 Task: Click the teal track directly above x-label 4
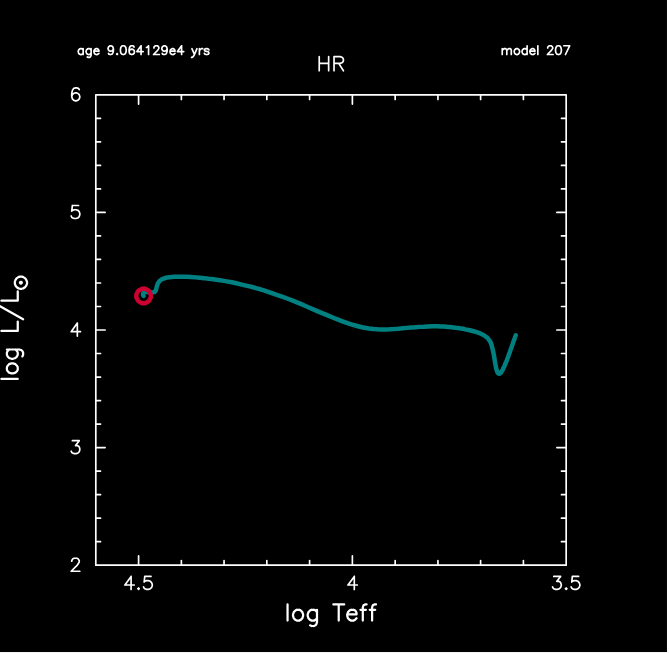(x=352, y=322)
